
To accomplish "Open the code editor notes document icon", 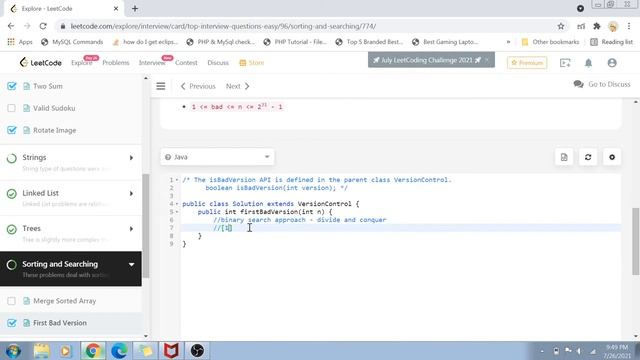I will [x=564, y=157].
